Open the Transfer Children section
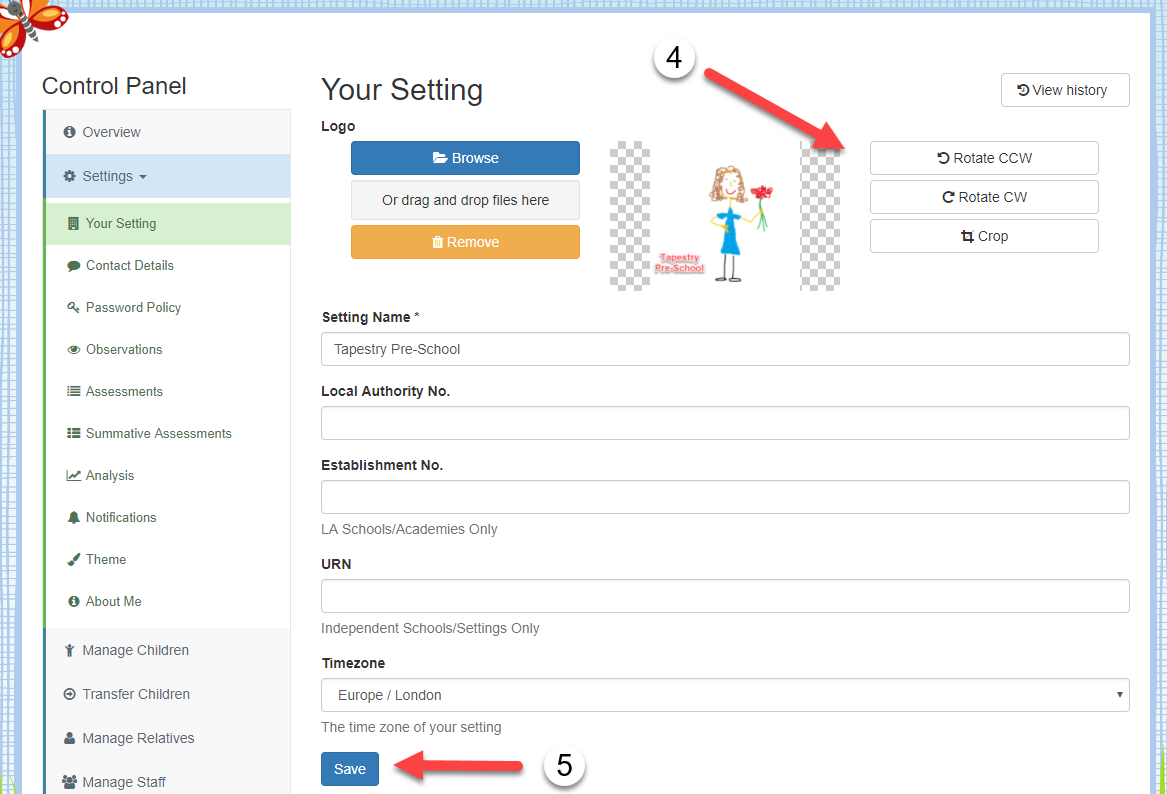The image size is (1167, 794). coord(168,694)
